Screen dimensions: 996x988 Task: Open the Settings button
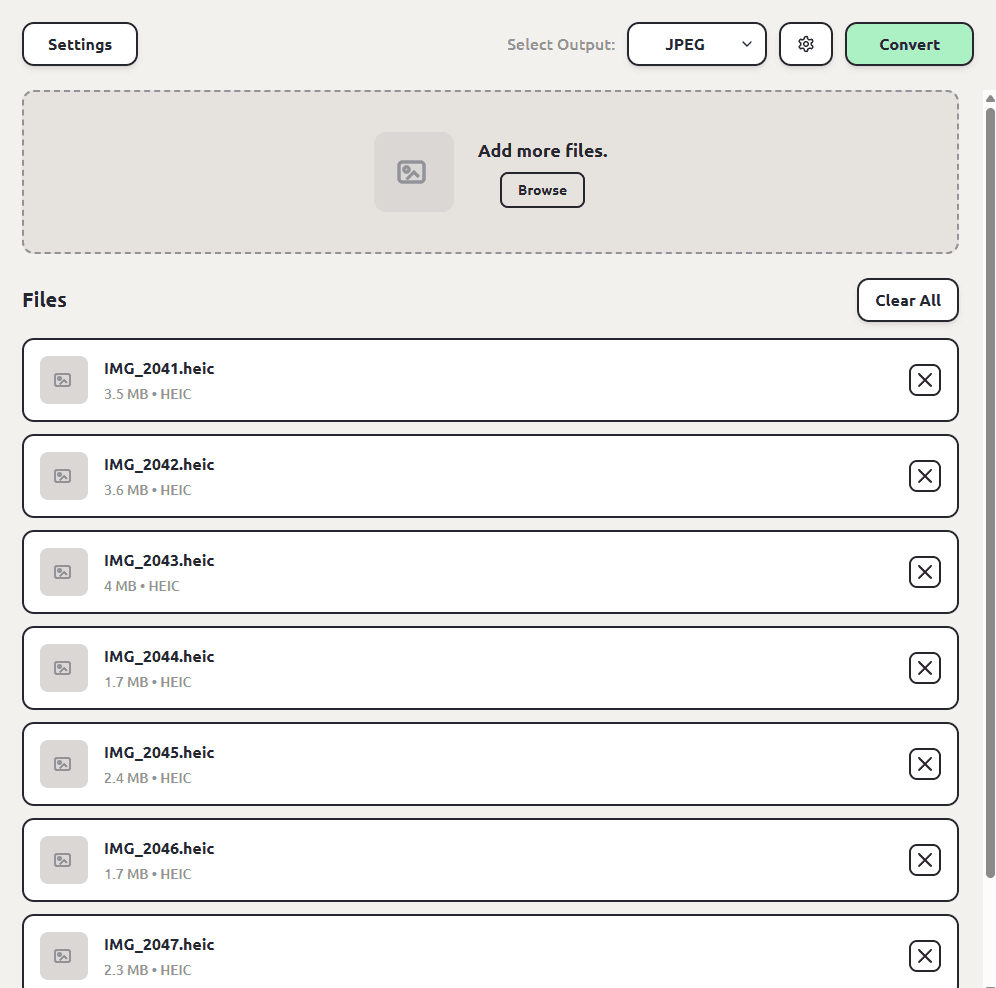point(80,44)
